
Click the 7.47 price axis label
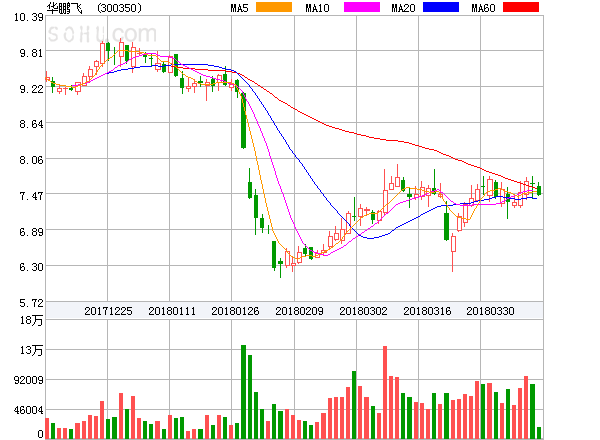point(31,196)
